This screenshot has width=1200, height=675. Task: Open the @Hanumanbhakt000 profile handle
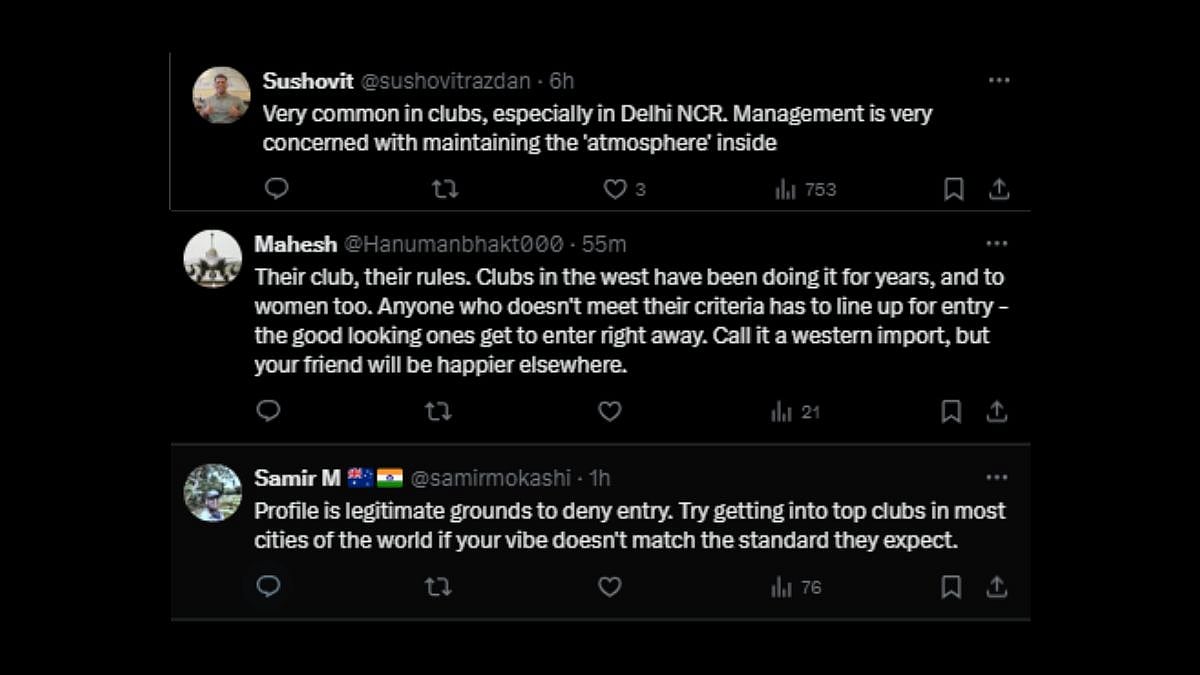coord(453,244)
